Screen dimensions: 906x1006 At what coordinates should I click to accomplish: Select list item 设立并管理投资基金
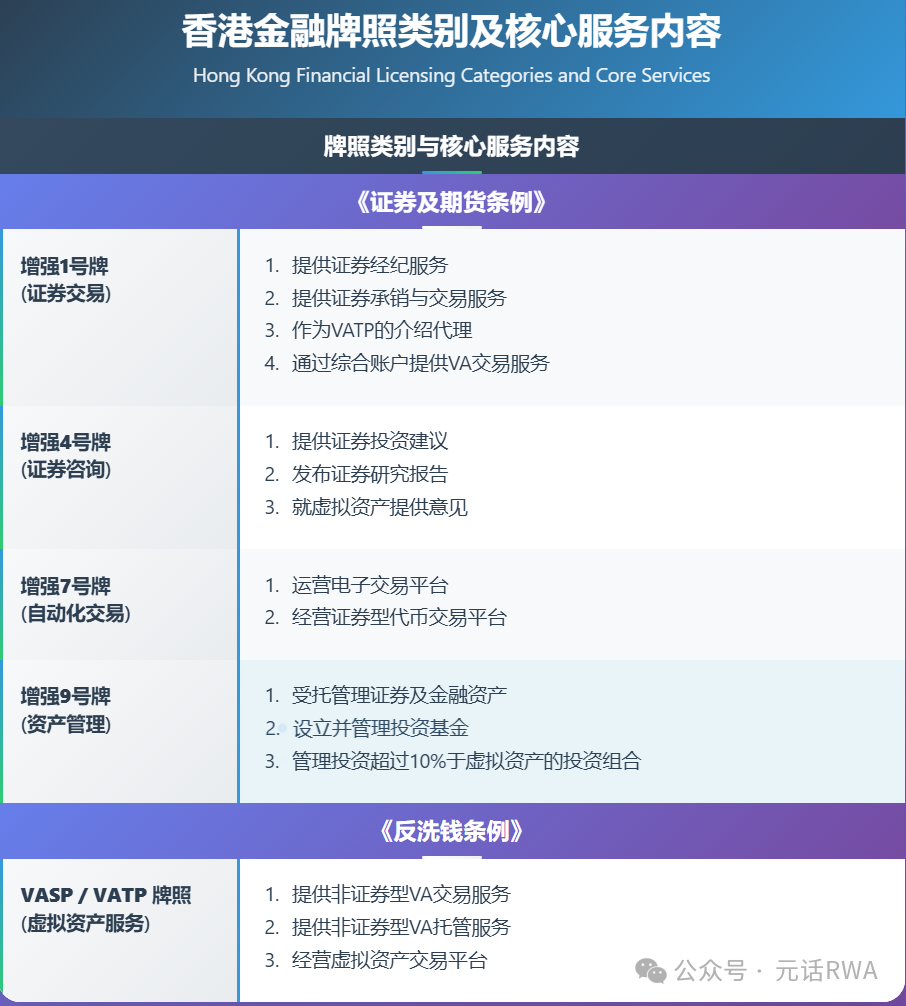pyautogui.click(x=380, y=728)
